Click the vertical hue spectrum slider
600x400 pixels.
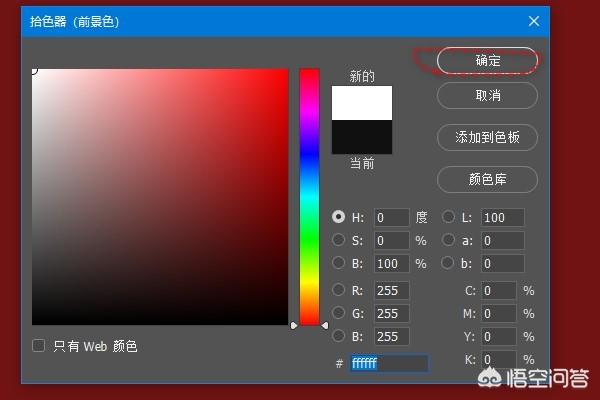click(309, 197)
